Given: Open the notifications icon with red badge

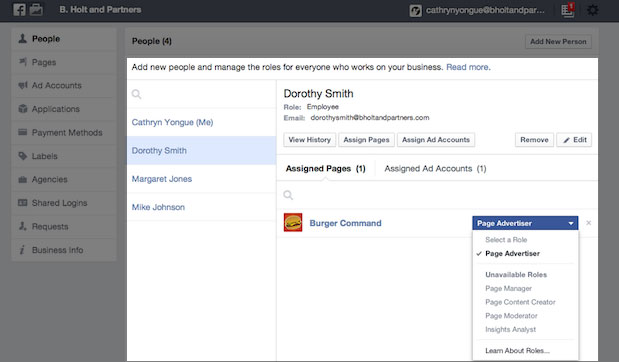Looking at the screenshot, I should [x=568, y=10].
